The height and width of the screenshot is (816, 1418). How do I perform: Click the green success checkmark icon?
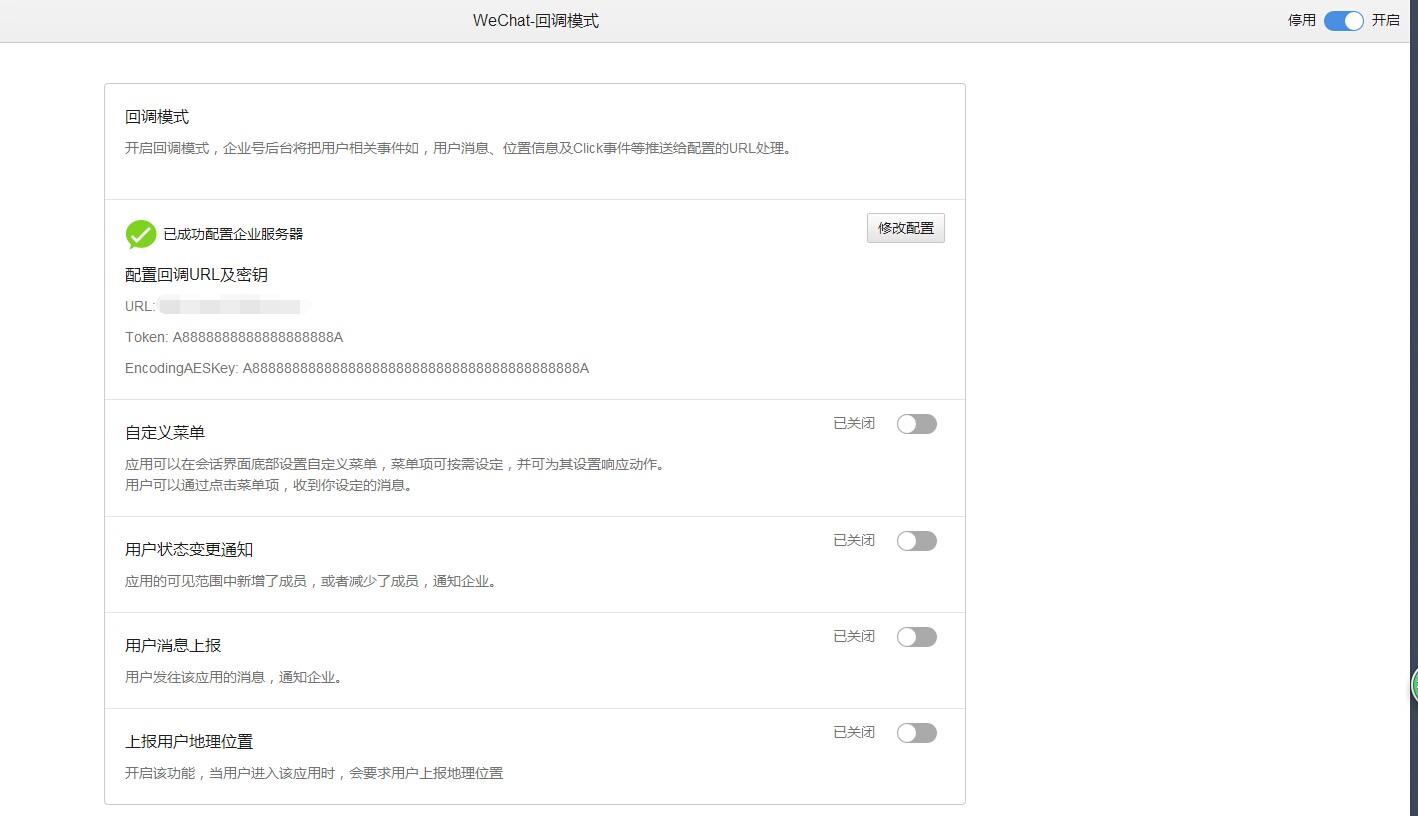[139, 233]
